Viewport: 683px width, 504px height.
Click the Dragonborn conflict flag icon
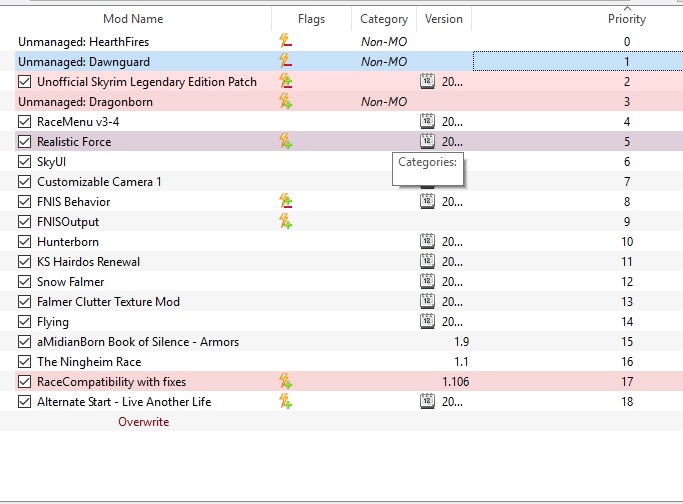click(x=285, y=101)
